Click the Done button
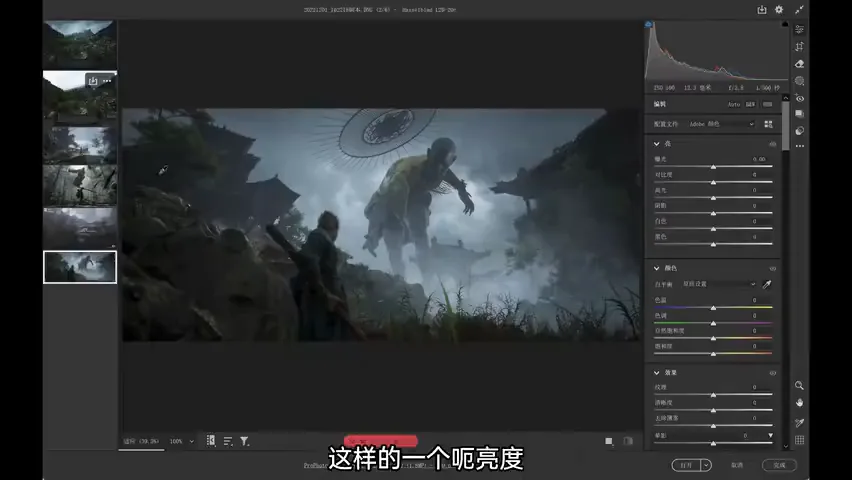The width and height of the screenshot is (852, 480). coord(779,465)
